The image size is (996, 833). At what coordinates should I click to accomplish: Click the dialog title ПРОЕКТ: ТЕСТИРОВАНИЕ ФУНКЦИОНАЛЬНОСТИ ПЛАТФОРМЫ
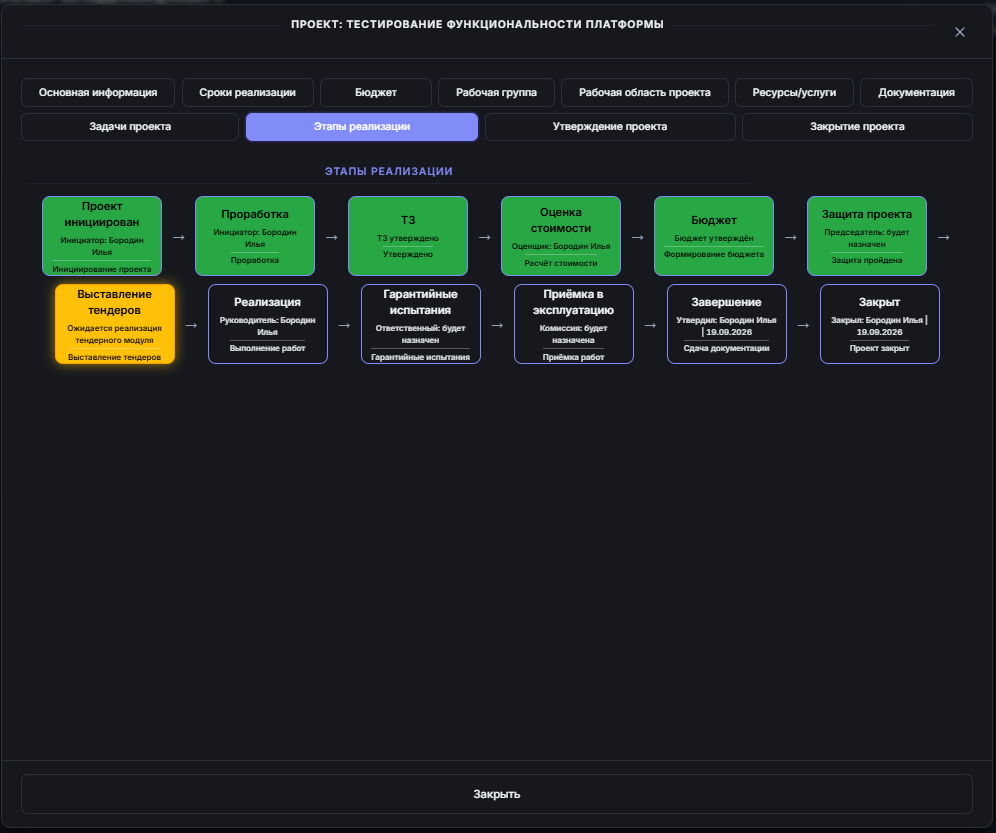coord(477,24)
